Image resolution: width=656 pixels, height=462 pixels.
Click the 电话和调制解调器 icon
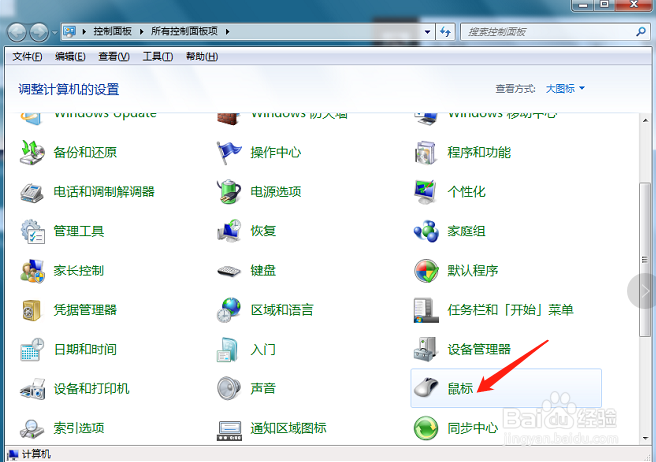(x=32, y=192)
